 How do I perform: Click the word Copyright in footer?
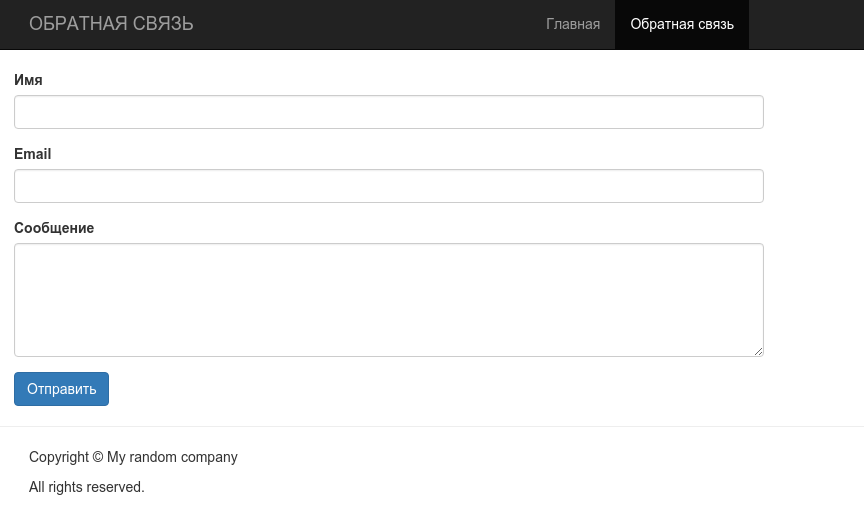[58, 457]
